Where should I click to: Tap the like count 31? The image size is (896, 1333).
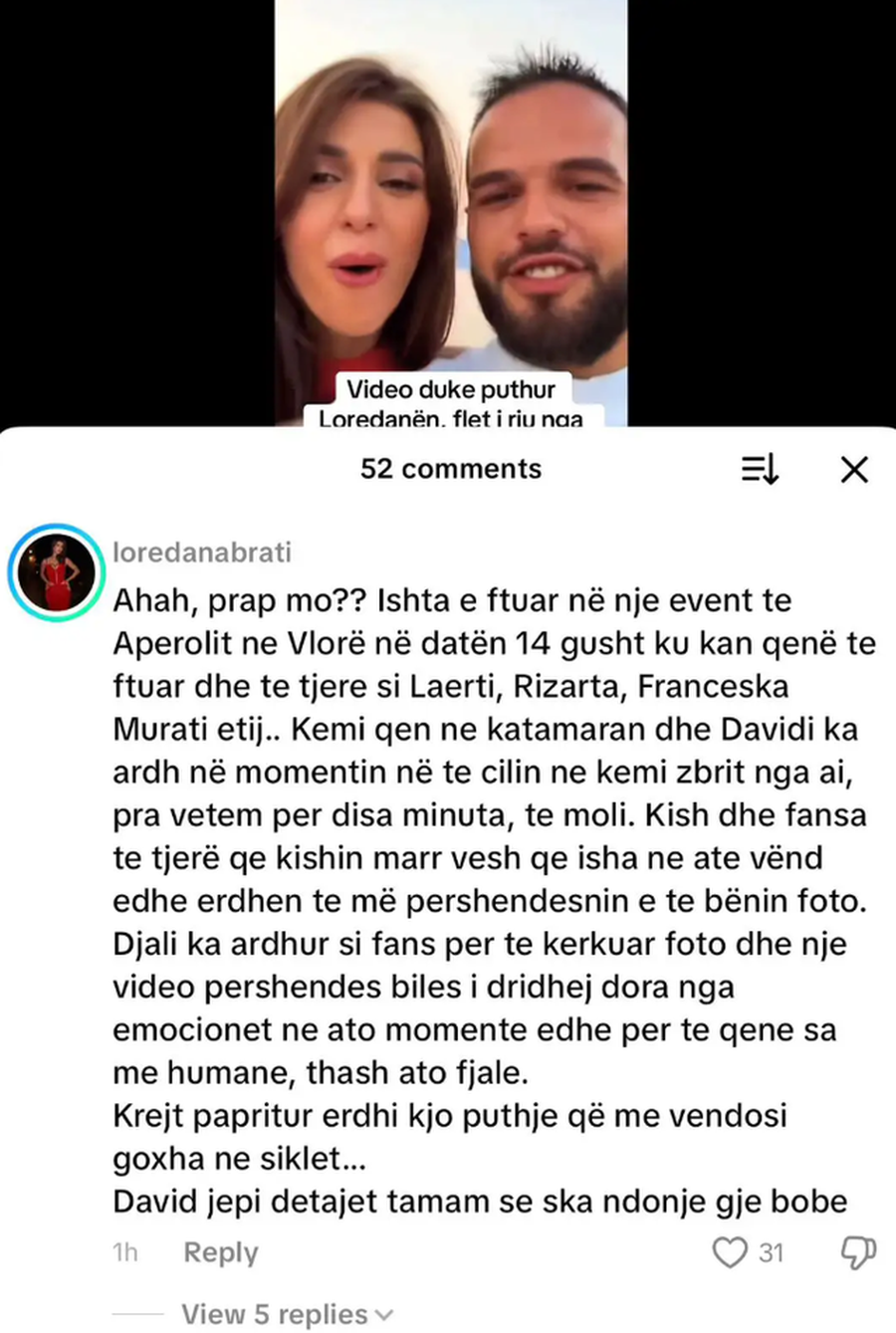(x=772, y=1252)
